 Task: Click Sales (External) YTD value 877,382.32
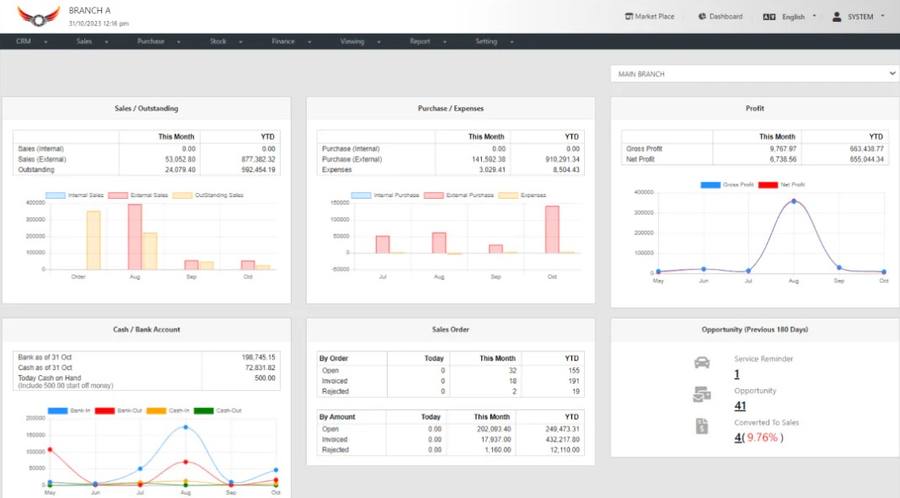258,159
